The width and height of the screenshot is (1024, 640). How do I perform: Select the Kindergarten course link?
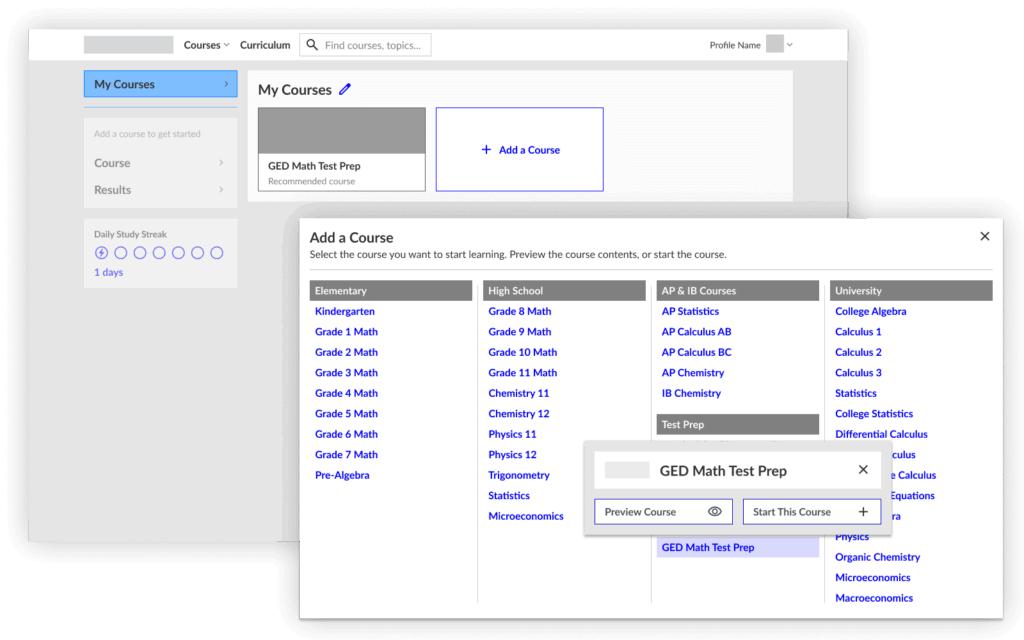(344, 311)
